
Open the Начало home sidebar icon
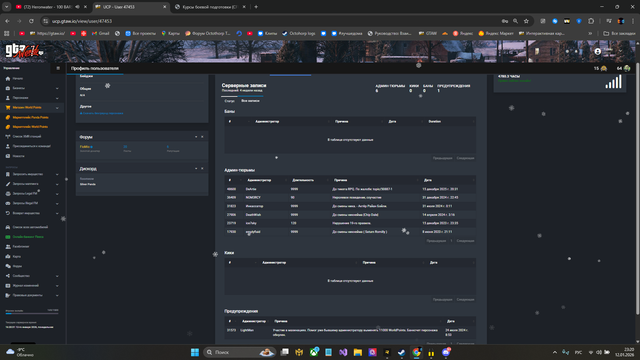[8, 78]
